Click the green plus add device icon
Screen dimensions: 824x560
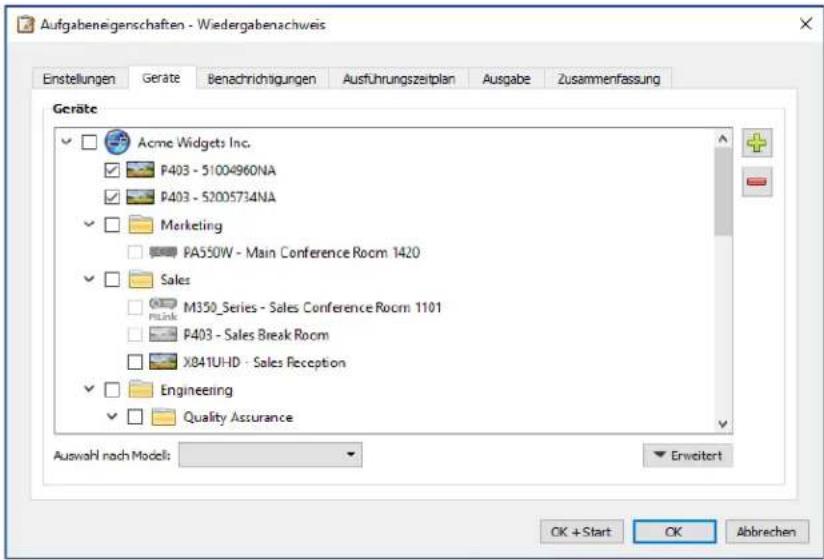[757, 142]
